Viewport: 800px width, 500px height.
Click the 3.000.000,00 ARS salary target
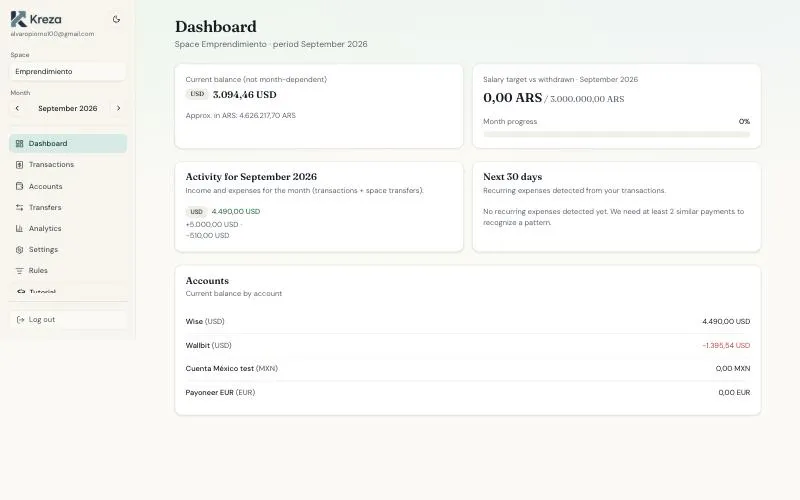(x=587, y=99)
